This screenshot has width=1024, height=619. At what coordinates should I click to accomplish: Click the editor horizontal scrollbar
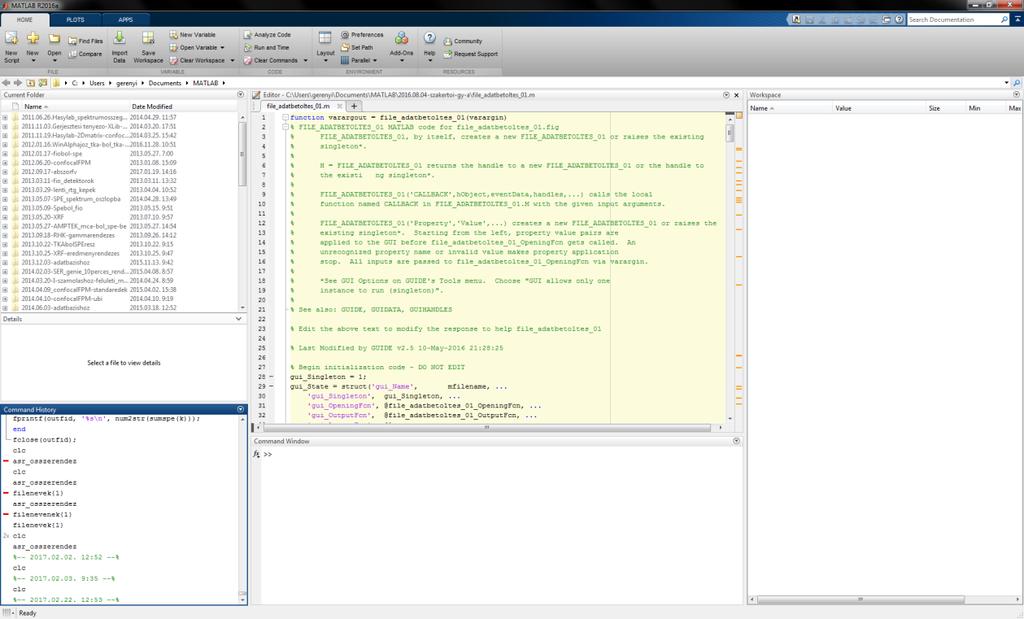(x=486, y=427)
